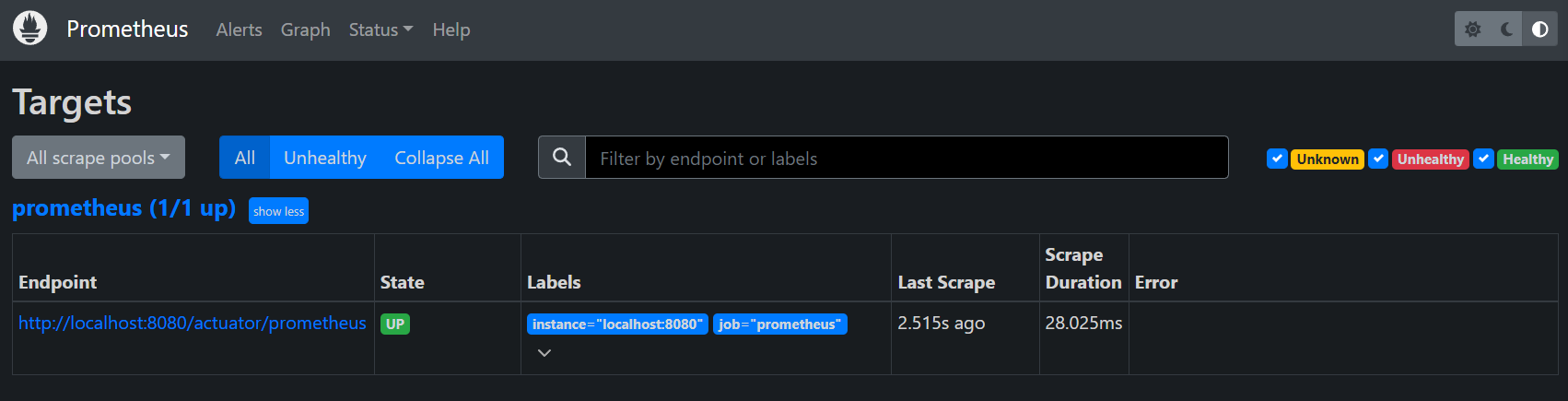Uncheck the Unknown status checkbox
This screenshot has height=401, width=1568.
[1277, 159]
